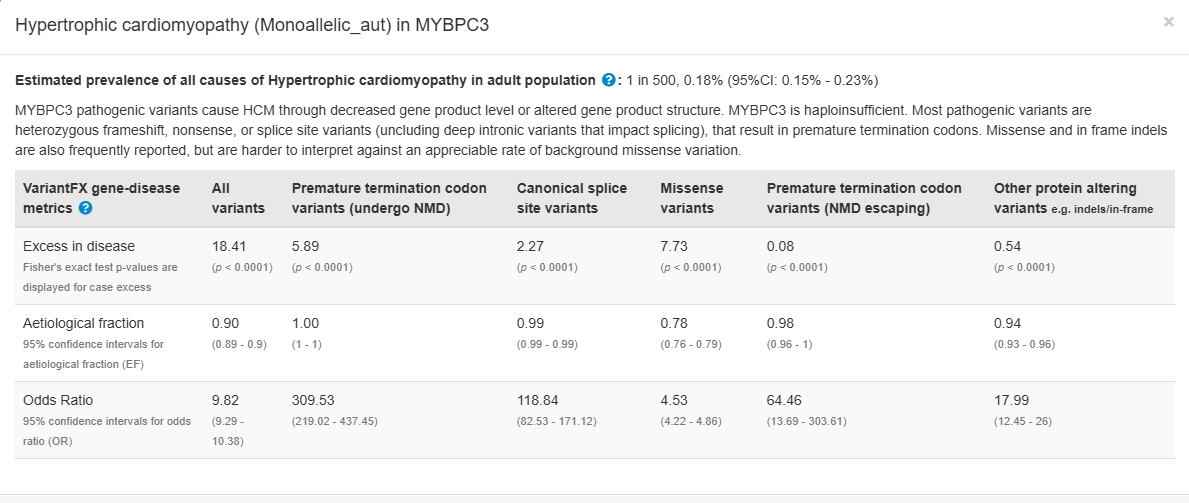Click the Premature termination codon (undergo NMD) header
This screenshot has width=1189, height=503.
389,198
